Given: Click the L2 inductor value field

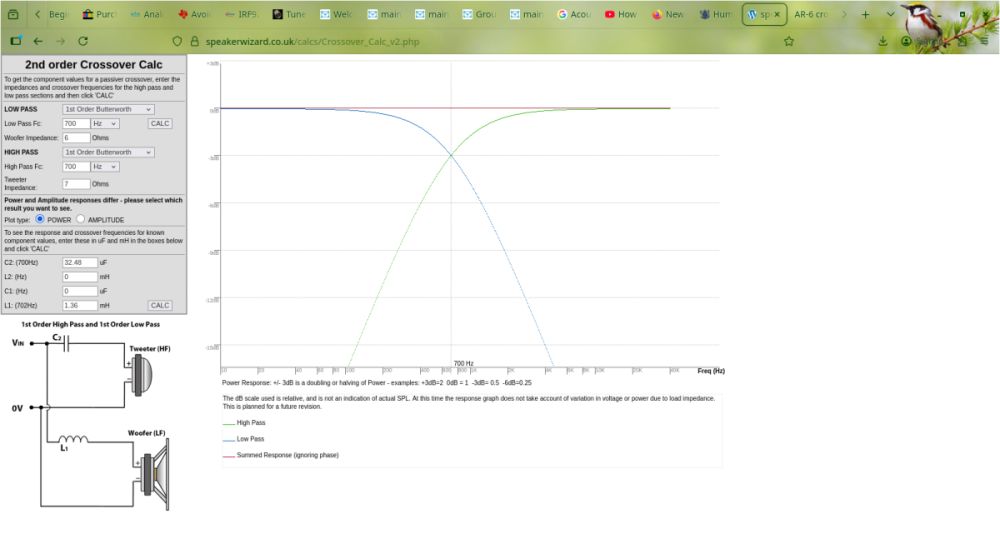Looking at the screenshot, I should 80,277.
